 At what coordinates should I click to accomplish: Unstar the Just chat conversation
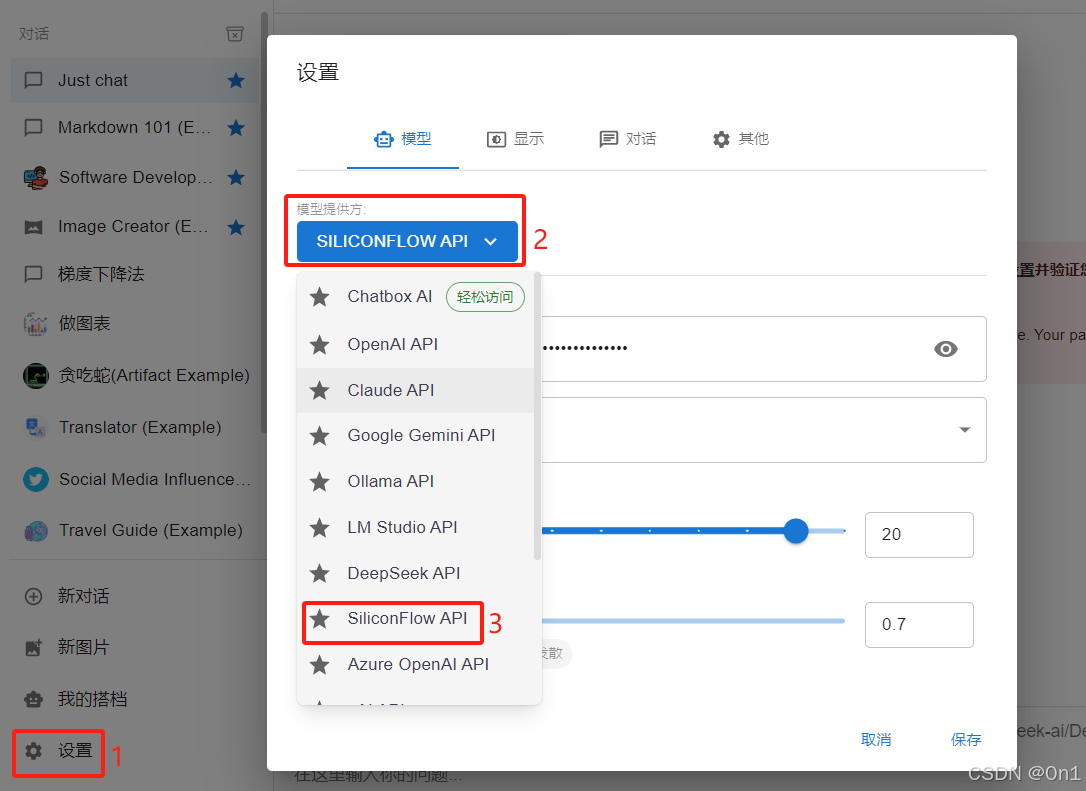point(236,80)
